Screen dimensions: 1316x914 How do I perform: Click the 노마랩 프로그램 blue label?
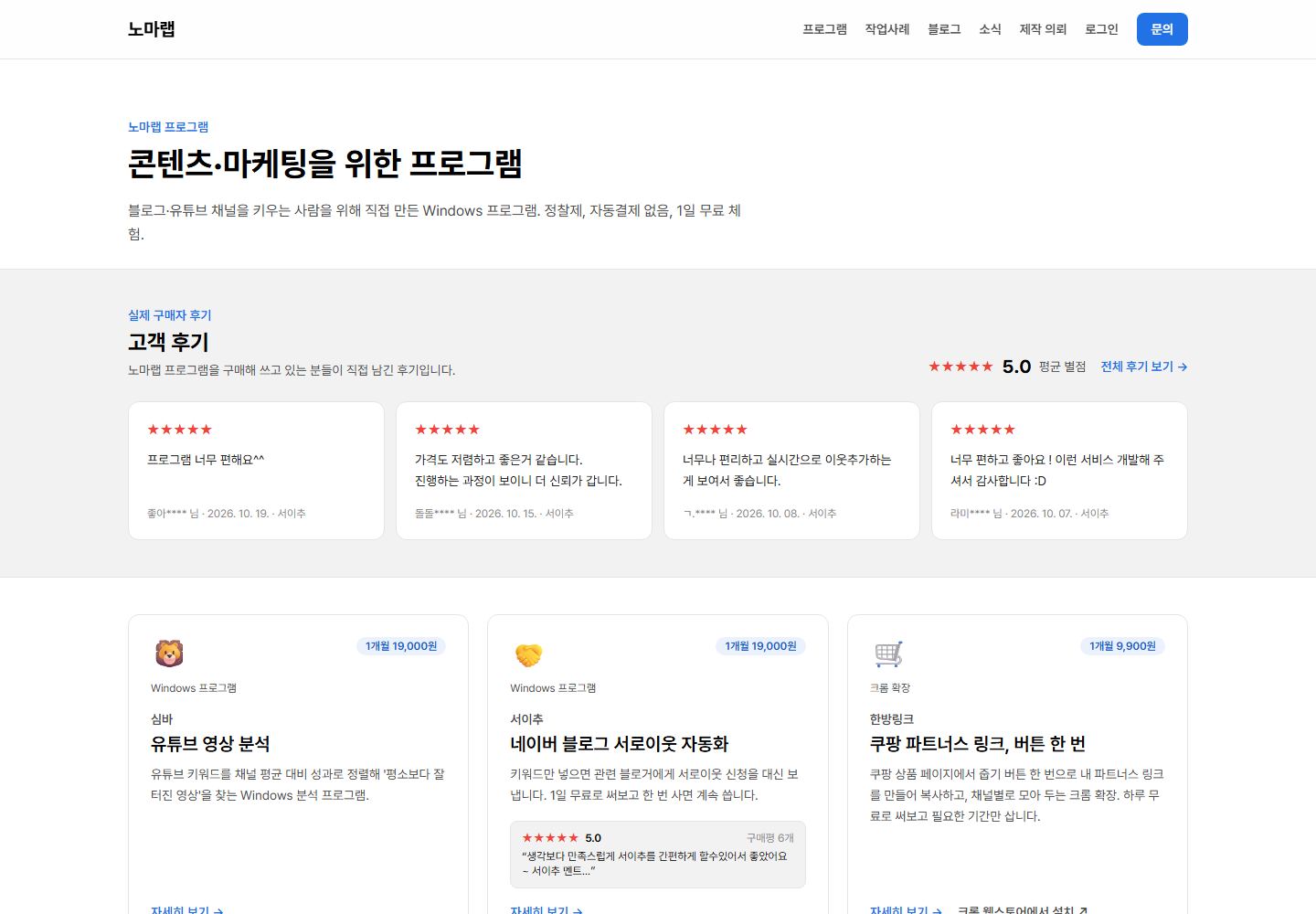(168, 127)
